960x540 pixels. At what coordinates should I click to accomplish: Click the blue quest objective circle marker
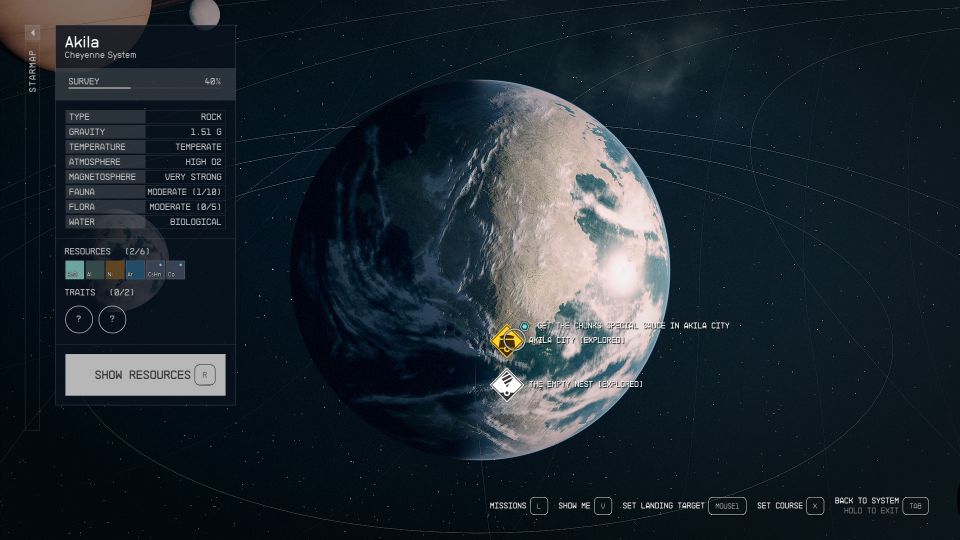[x=524, y=326]
